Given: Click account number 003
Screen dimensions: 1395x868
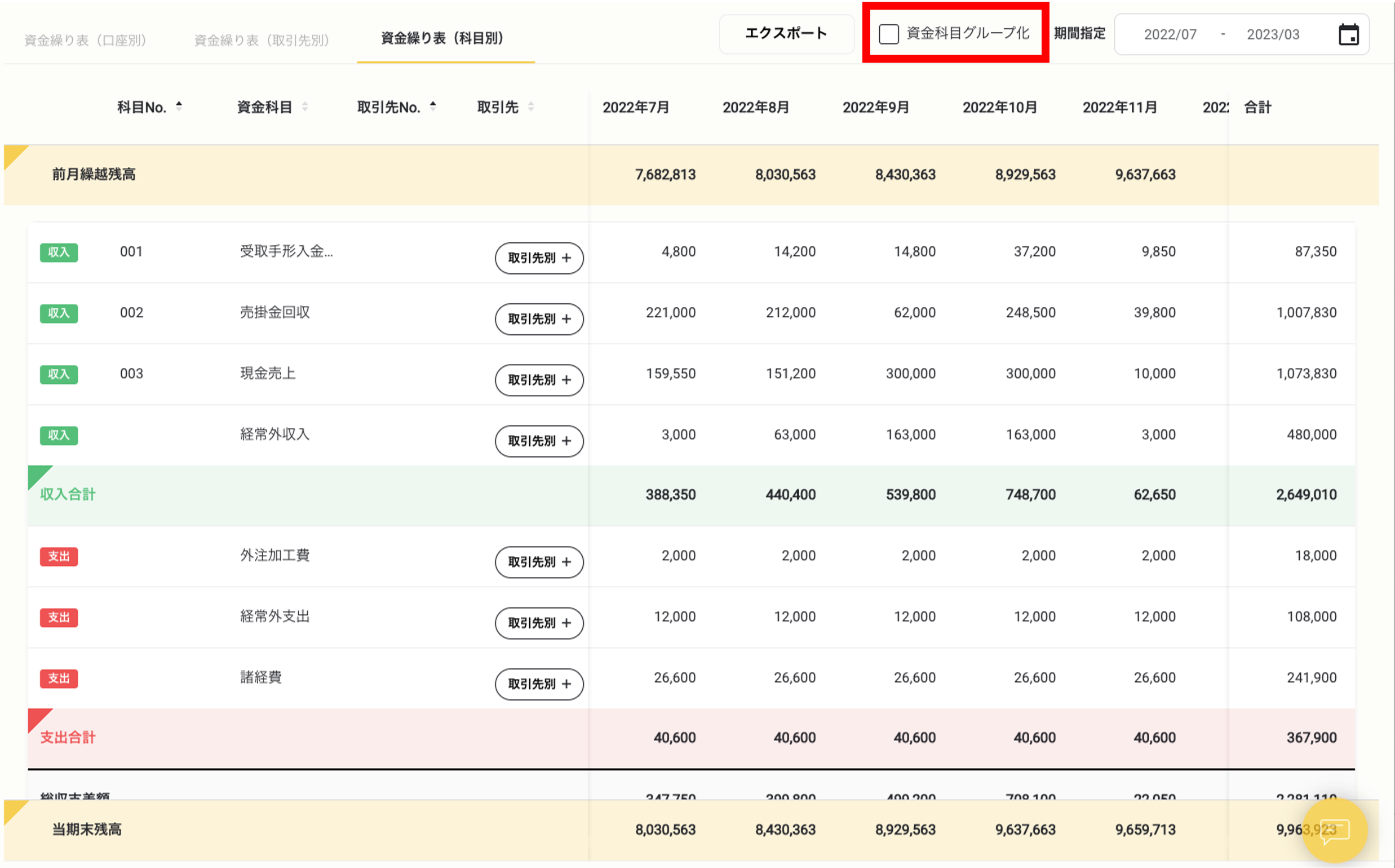Looking at the screenshot, I should tap(131, 373).
